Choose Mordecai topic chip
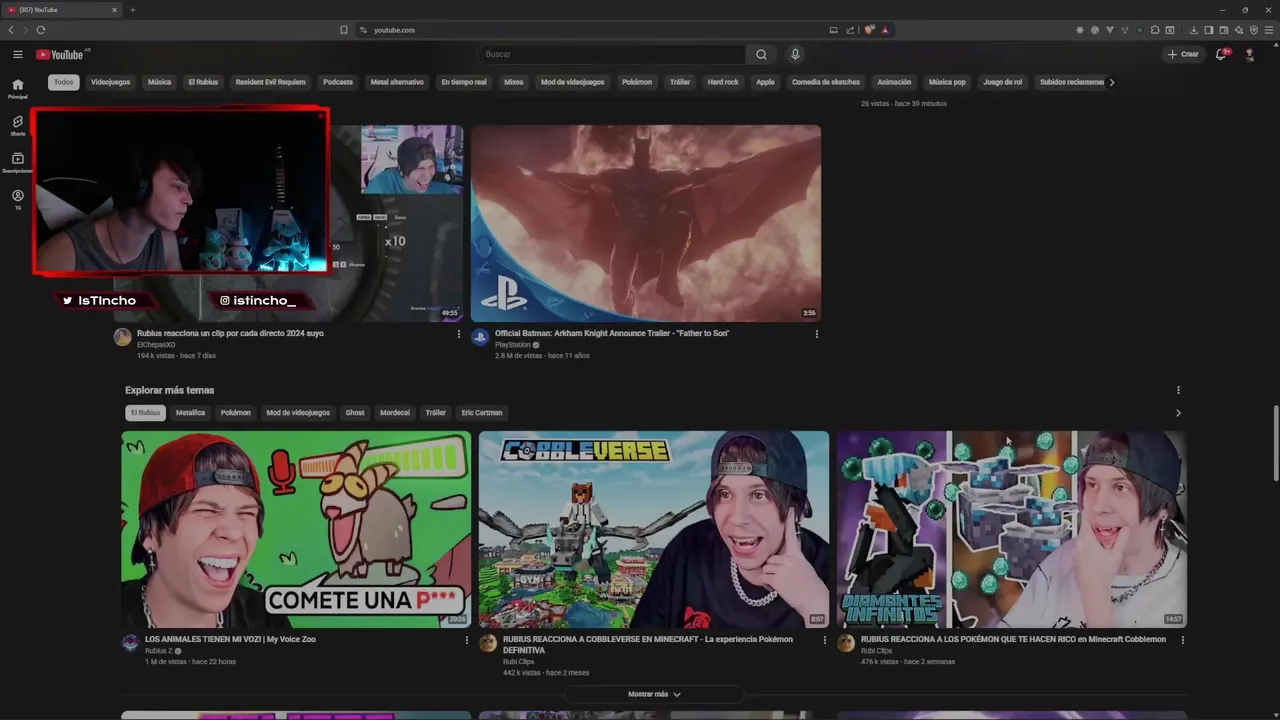The image size is (1280, 720). 395,413
